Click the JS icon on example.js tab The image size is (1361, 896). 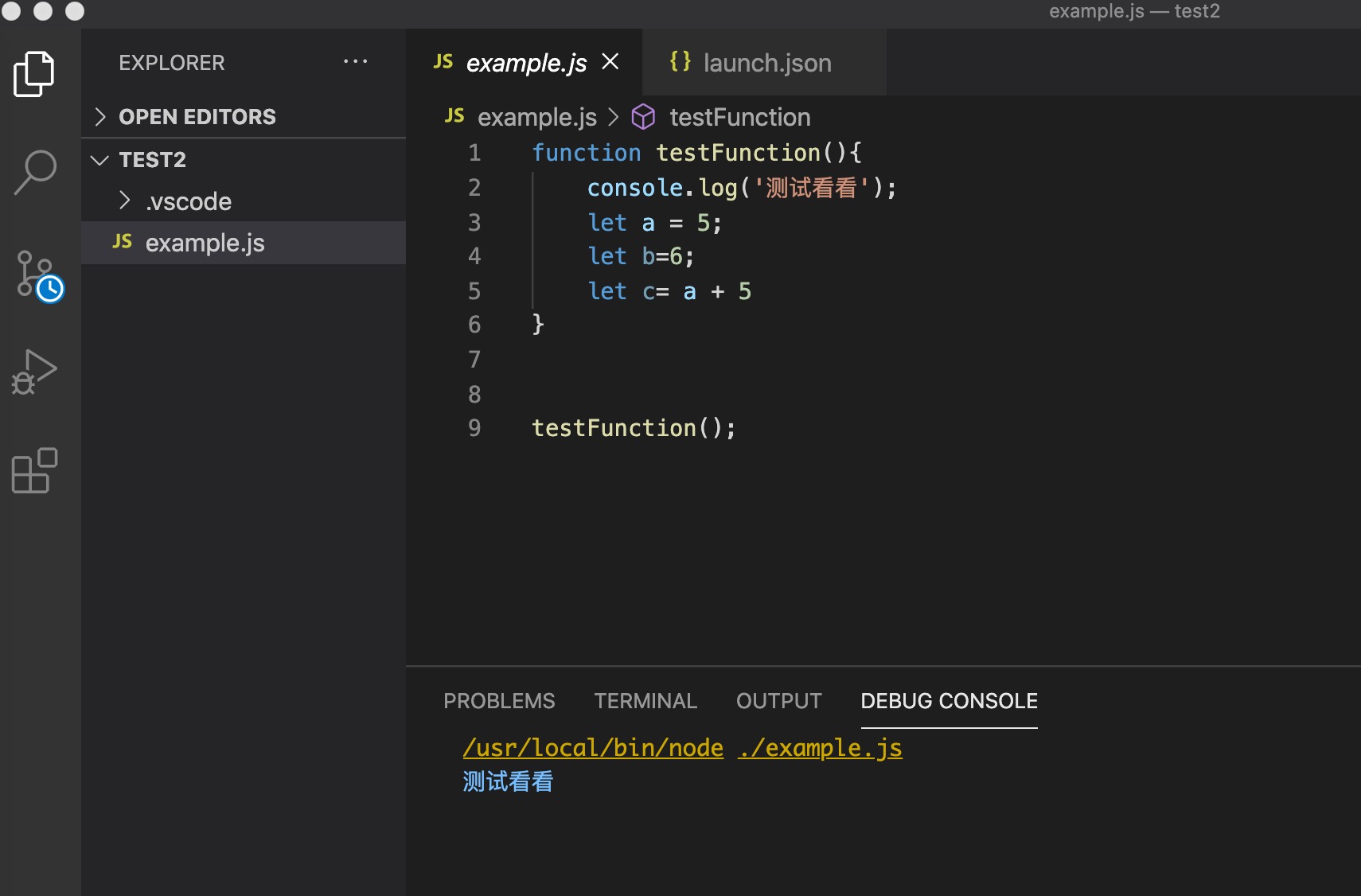coord(443,62)
